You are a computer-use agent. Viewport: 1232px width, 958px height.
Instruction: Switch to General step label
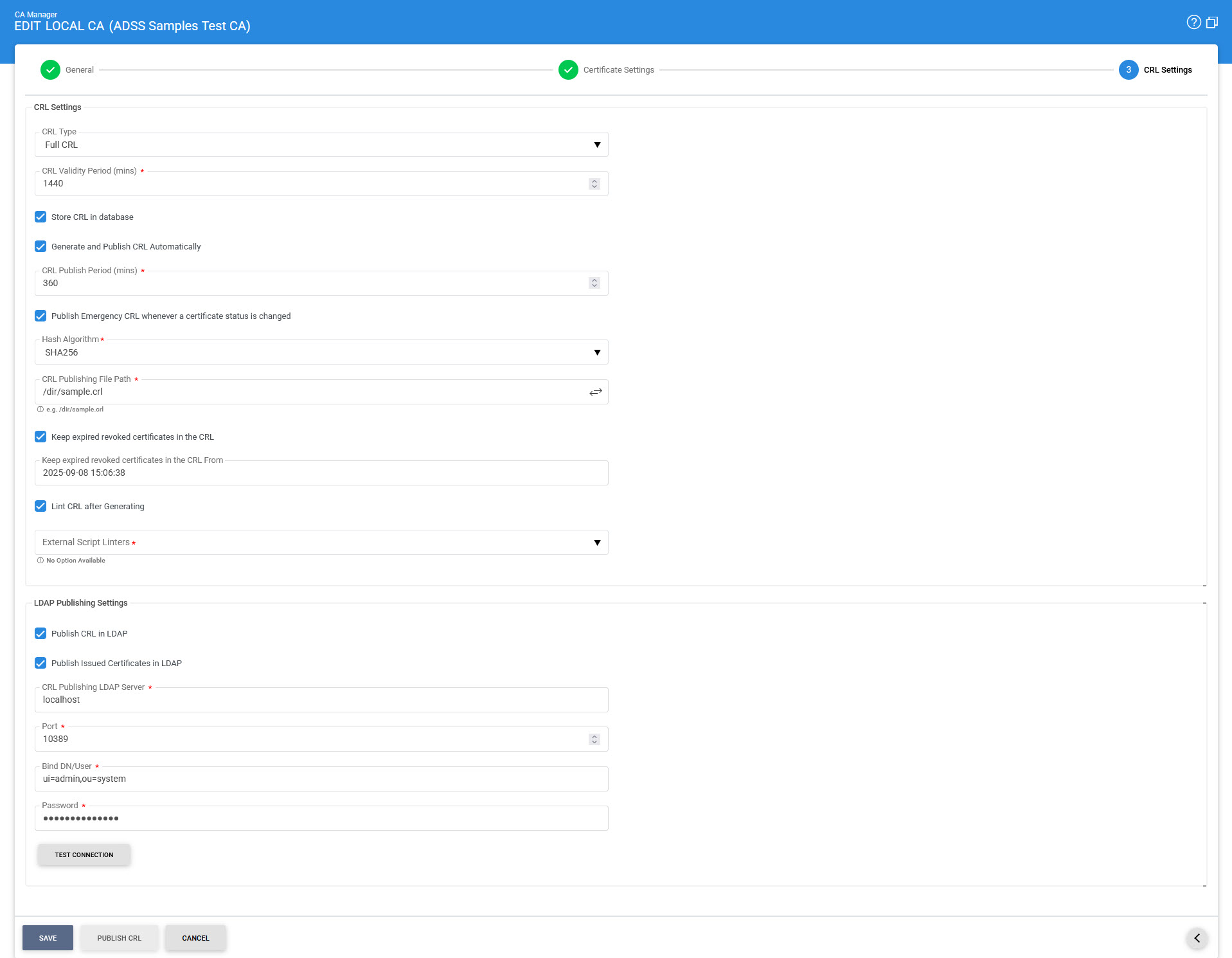[80, 70]
